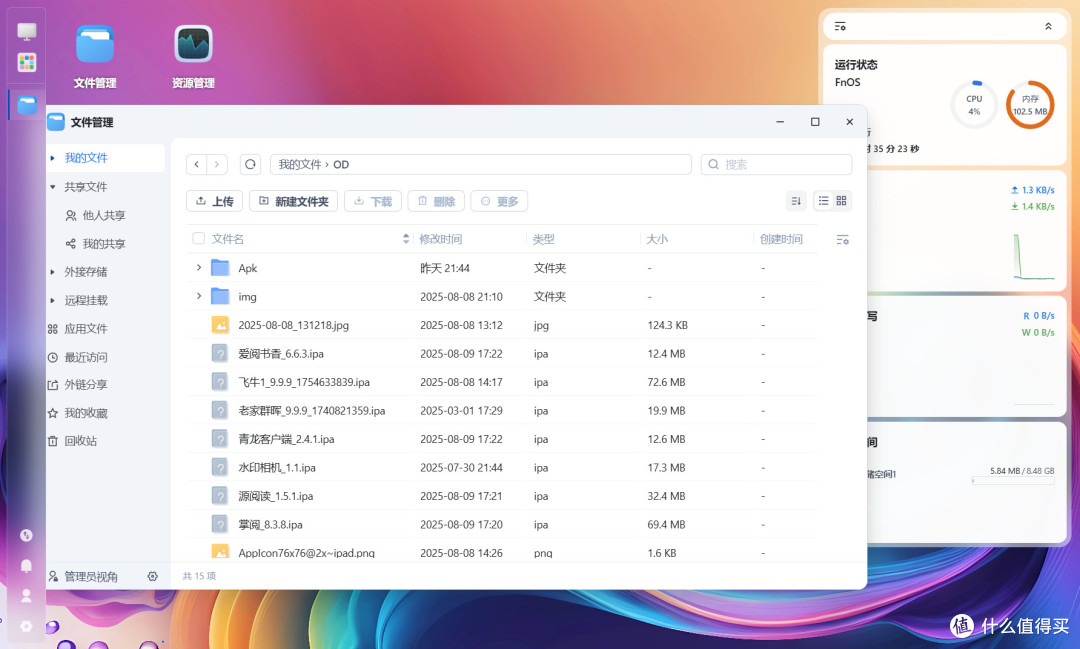Click the desktop monitor icon in left dock
Screen dimensions: 1080x649
(27, 31)
